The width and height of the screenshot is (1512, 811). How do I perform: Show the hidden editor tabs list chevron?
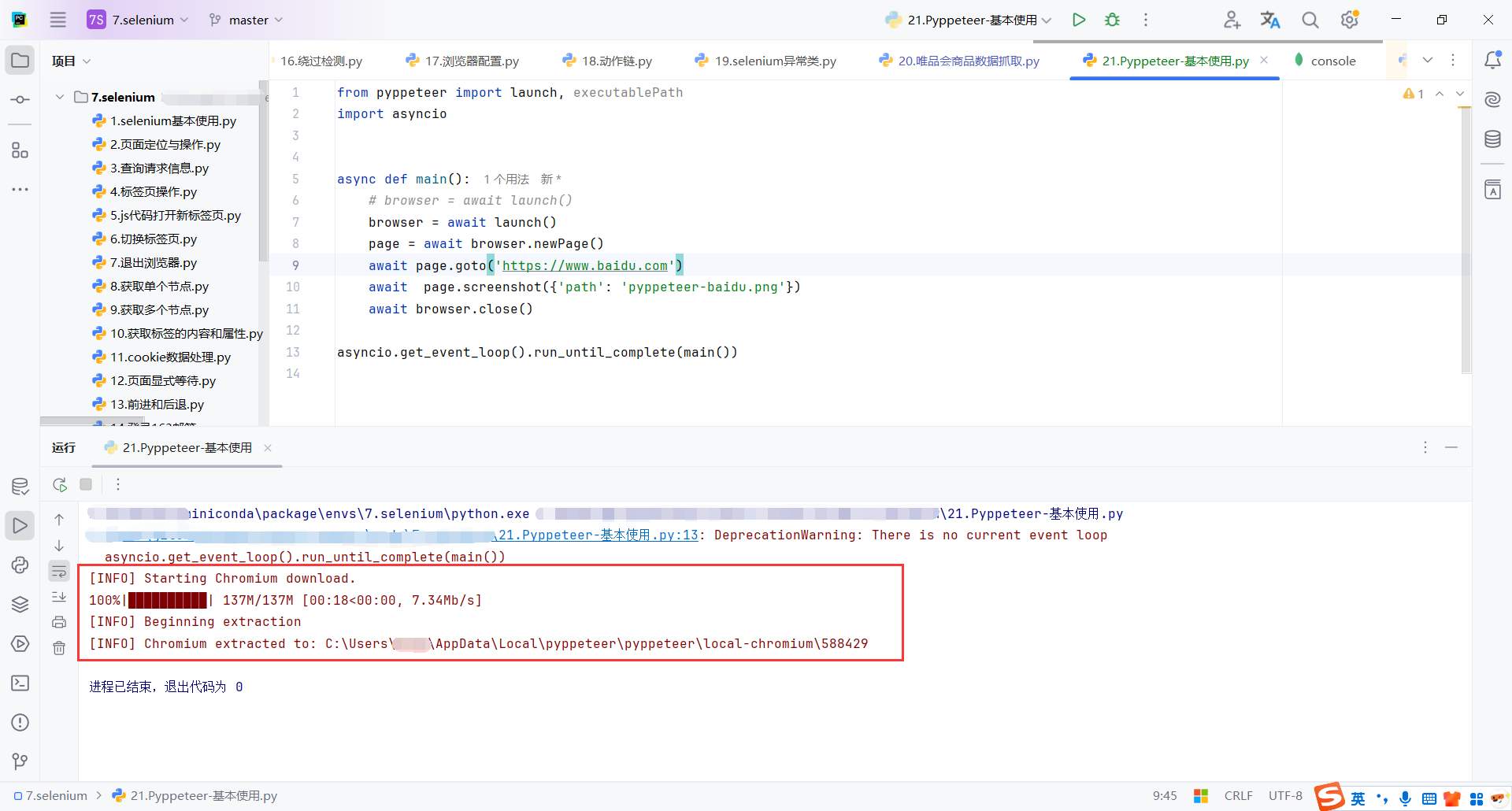(x=1428, y=61)
